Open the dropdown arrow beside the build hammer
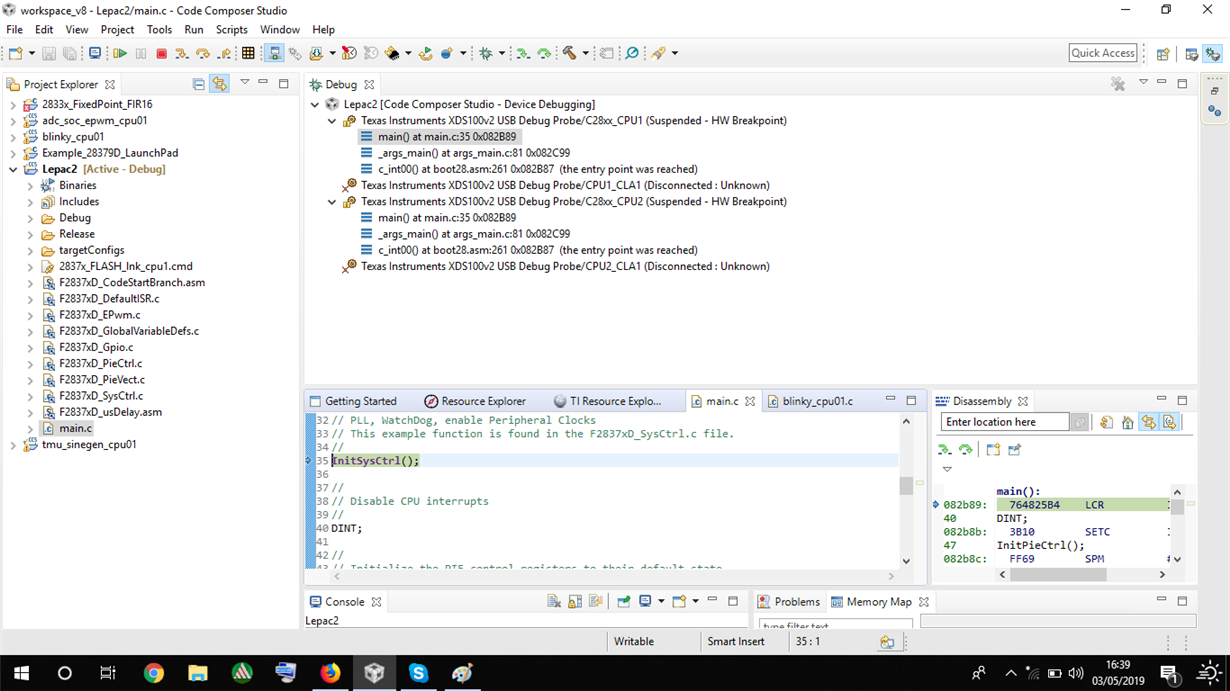Image resolution: width=1230 pixels, height=691 pixels. [x=586, y=54]
